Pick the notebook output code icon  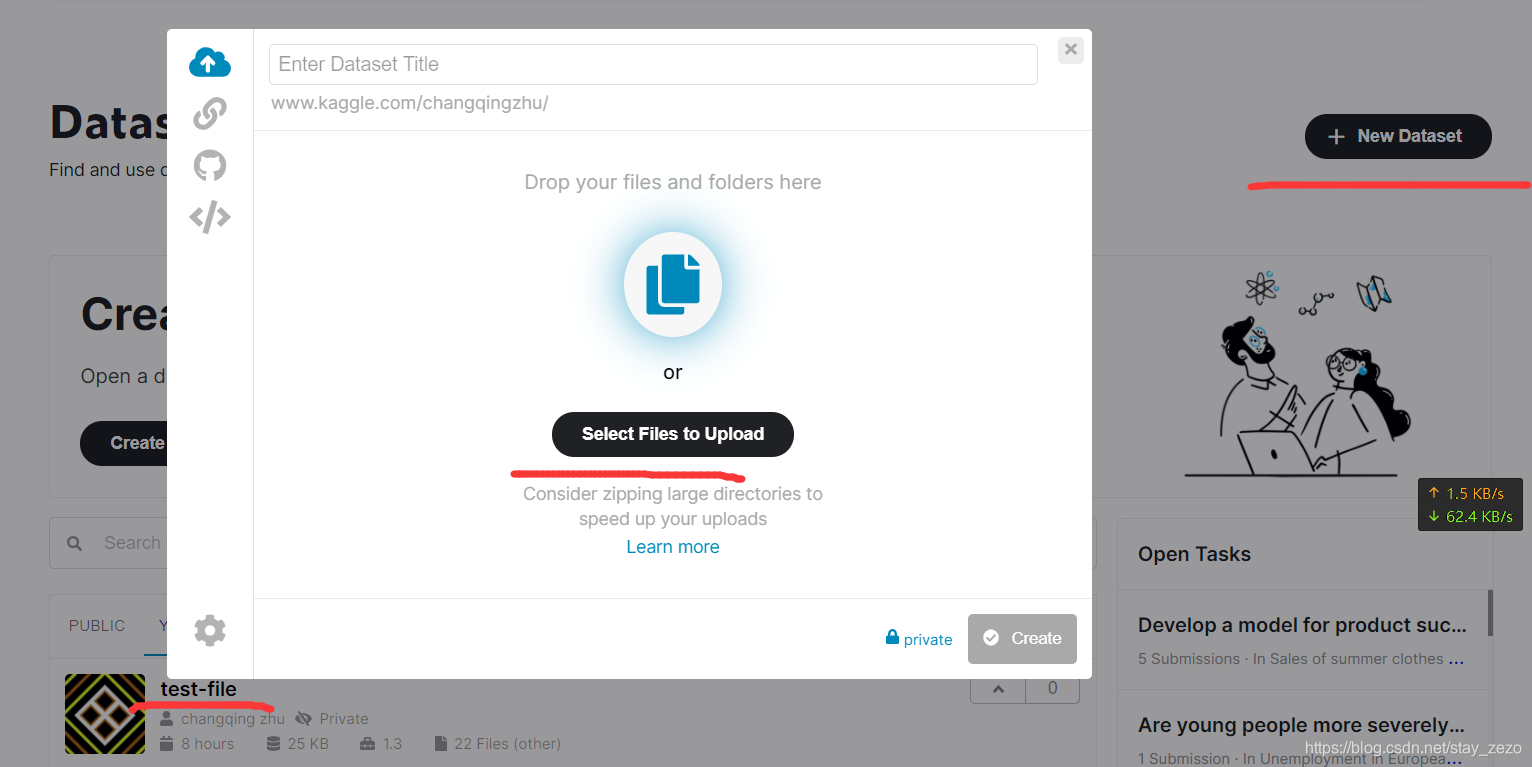click(x=210, y=217)
